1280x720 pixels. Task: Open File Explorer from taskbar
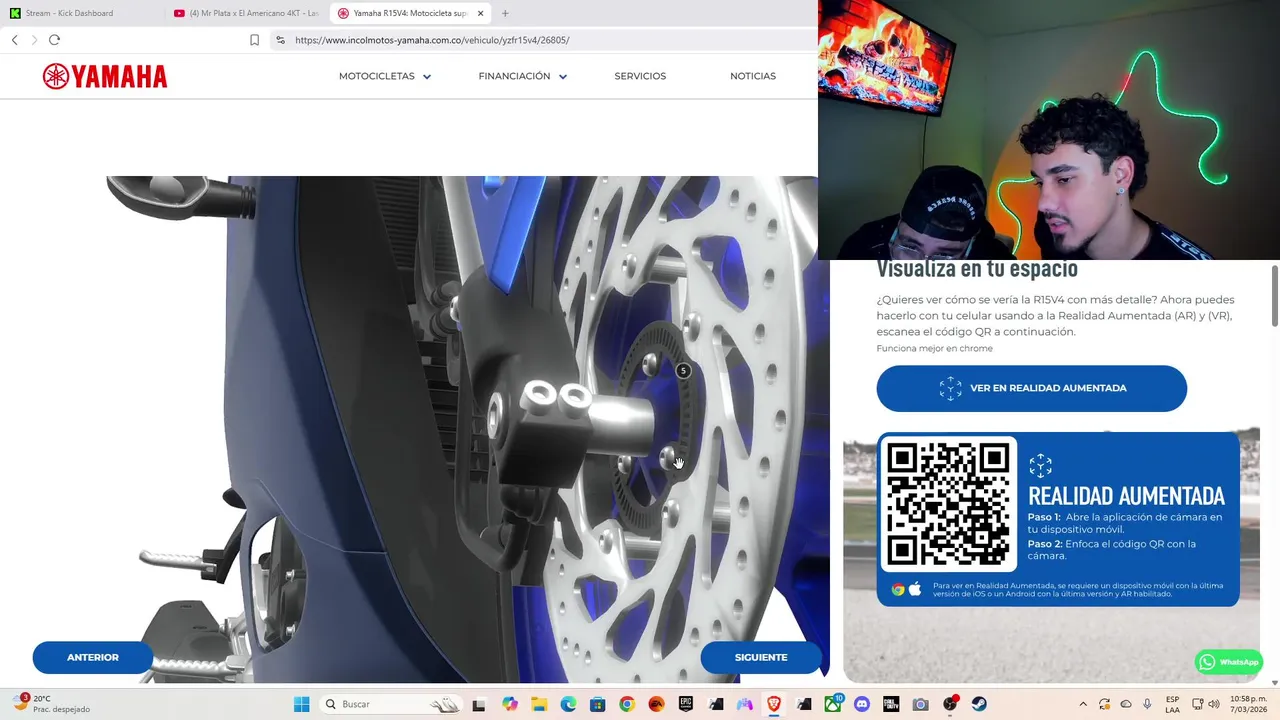539,704
